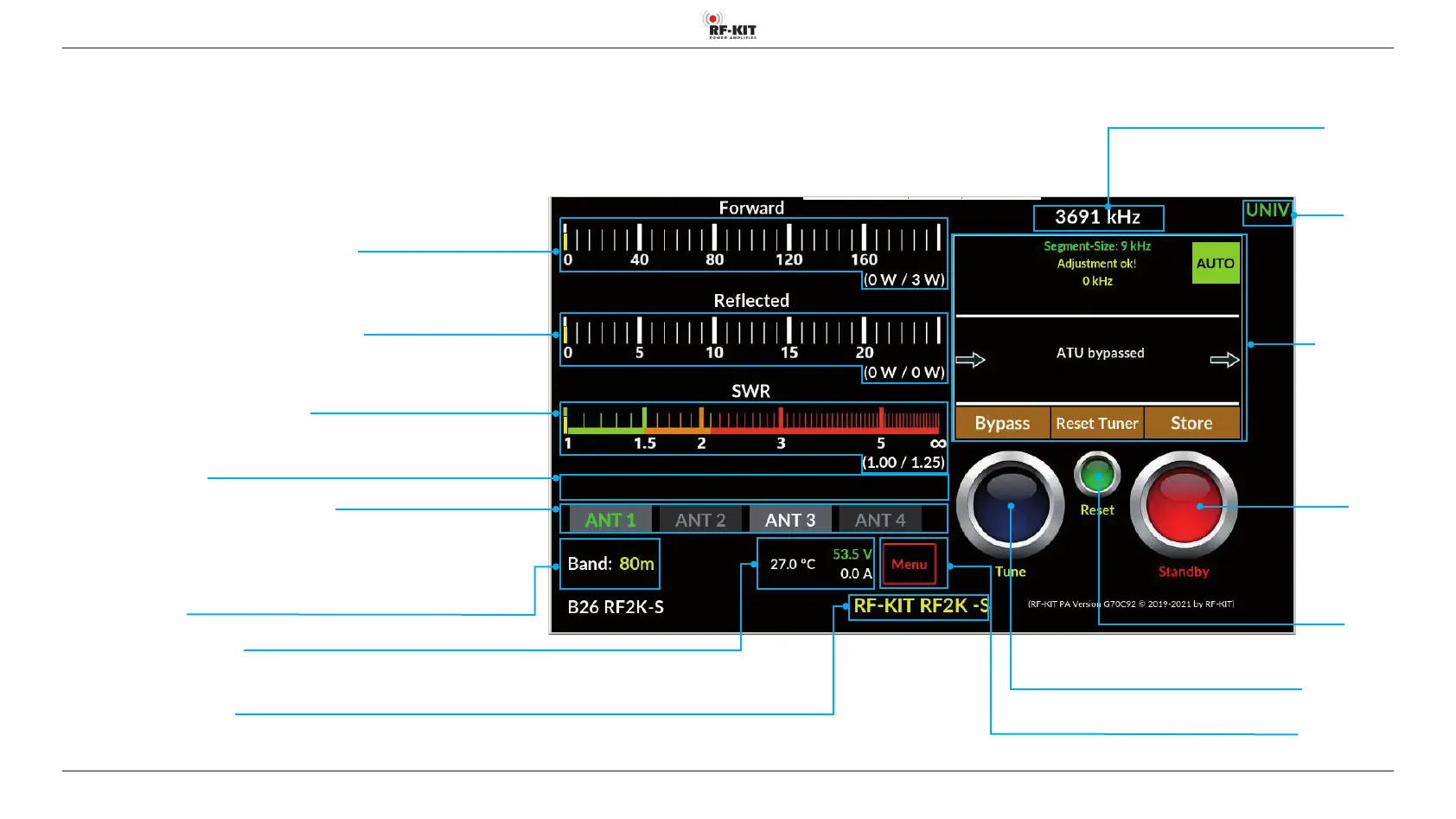Click the Reset Tuner button
1456x819 pixels.
(x=1096, y=423)
